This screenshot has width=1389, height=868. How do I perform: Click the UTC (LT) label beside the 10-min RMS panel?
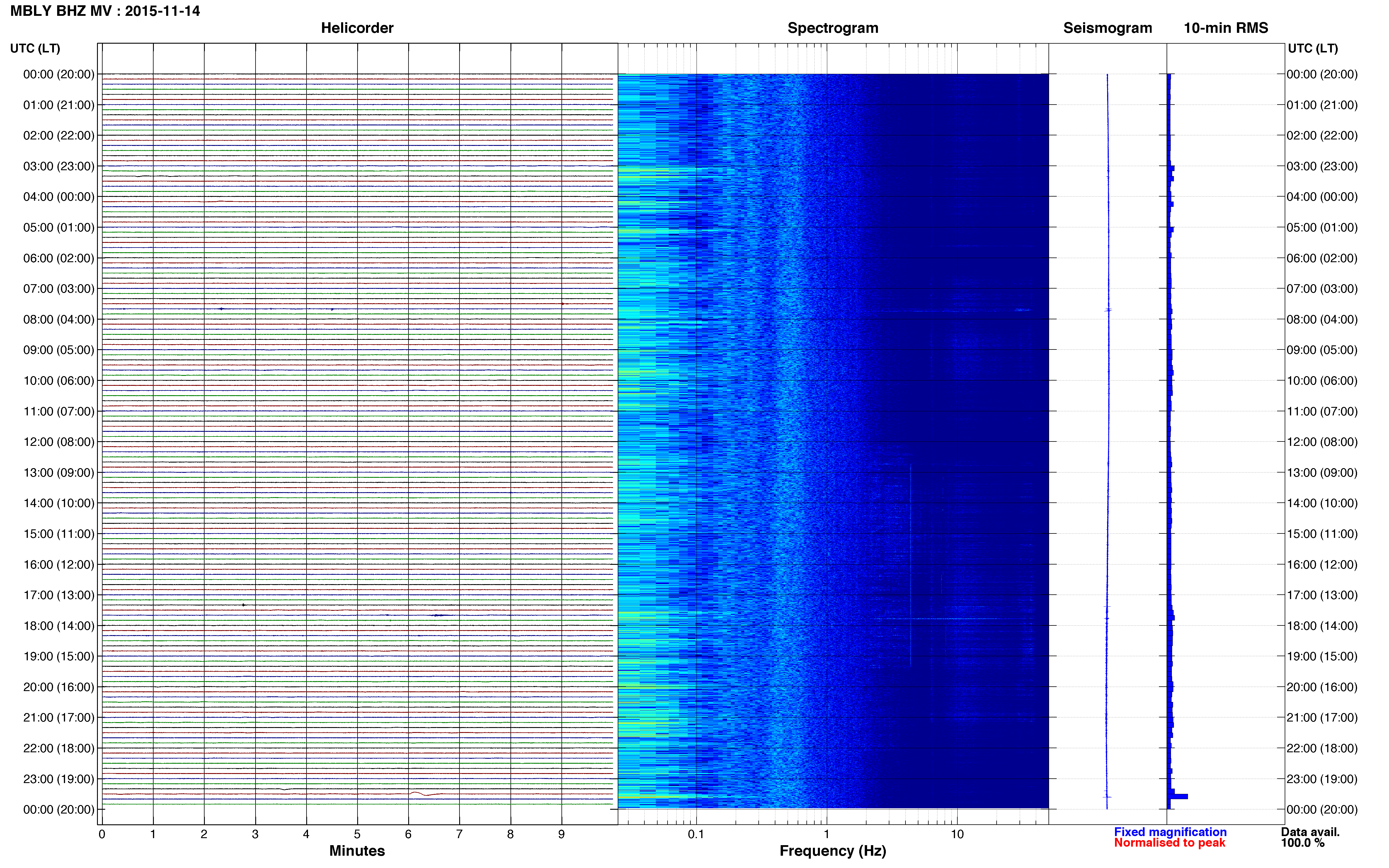(1313, 48)
